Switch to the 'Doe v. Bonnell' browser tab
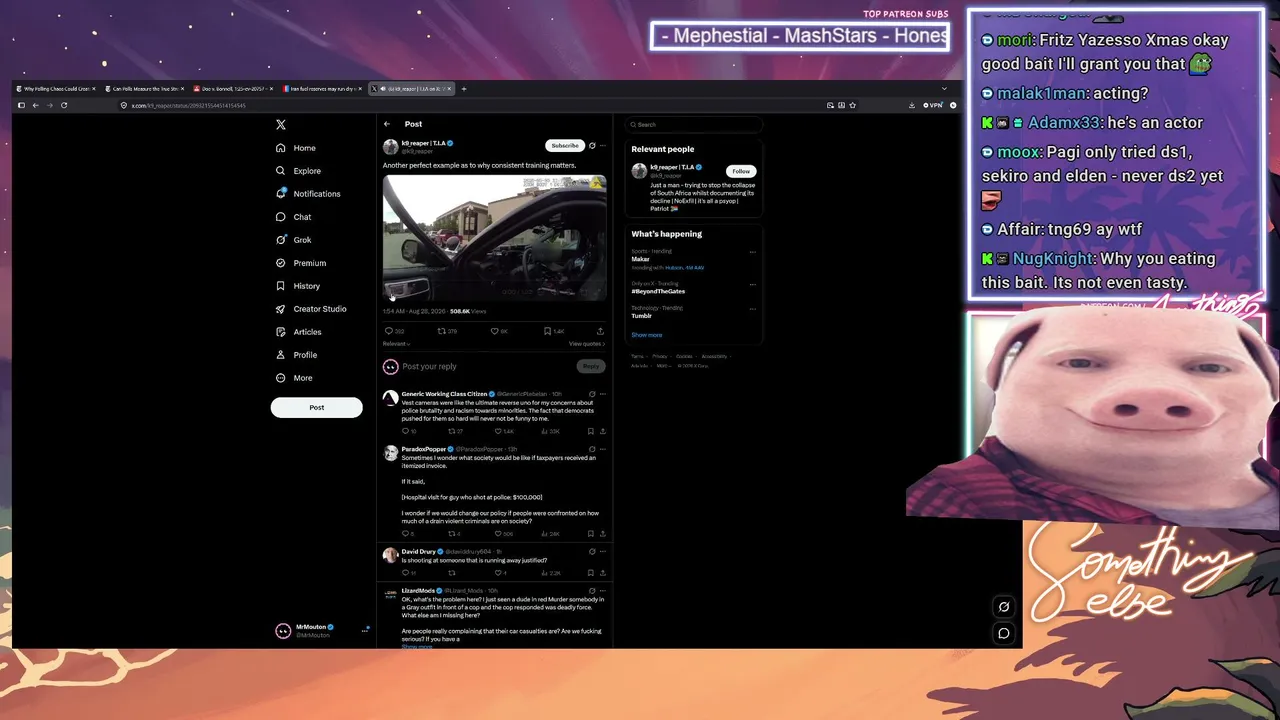The width and height of the screenshot is (1280, 720). point(234,89)
